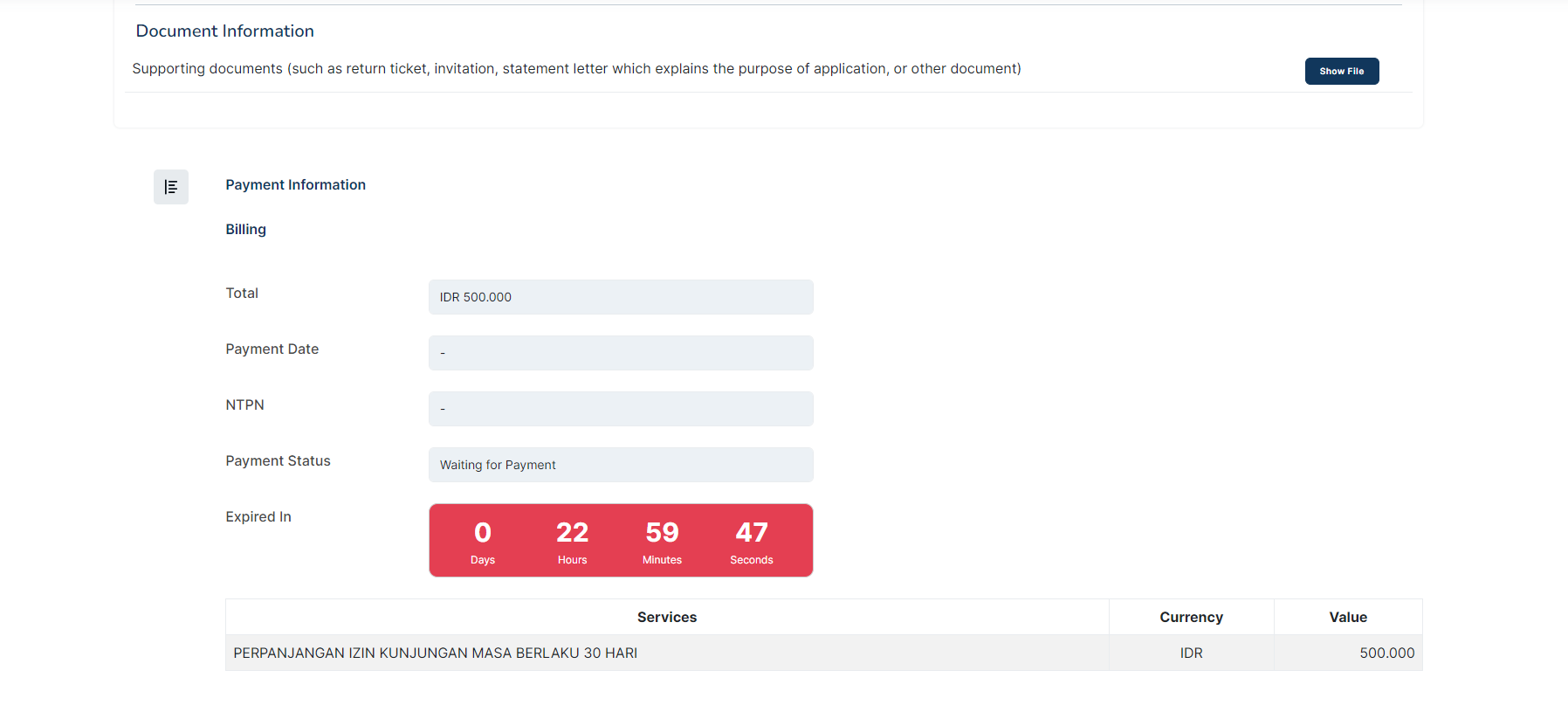Click the 500.000 value cell

[x=1348, y=653]
